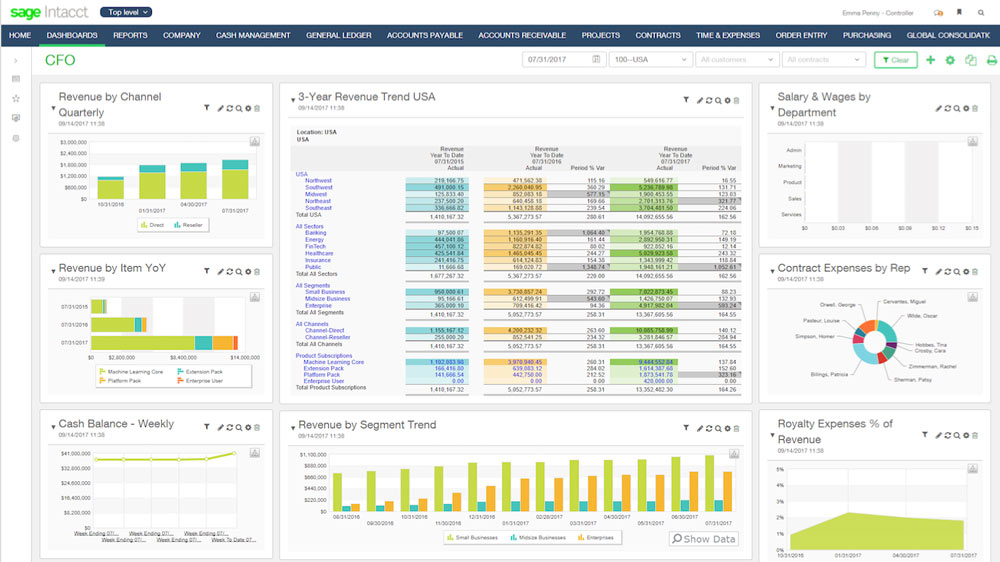Open the Reports menu

pyautogui.click(x=130, y=36)
